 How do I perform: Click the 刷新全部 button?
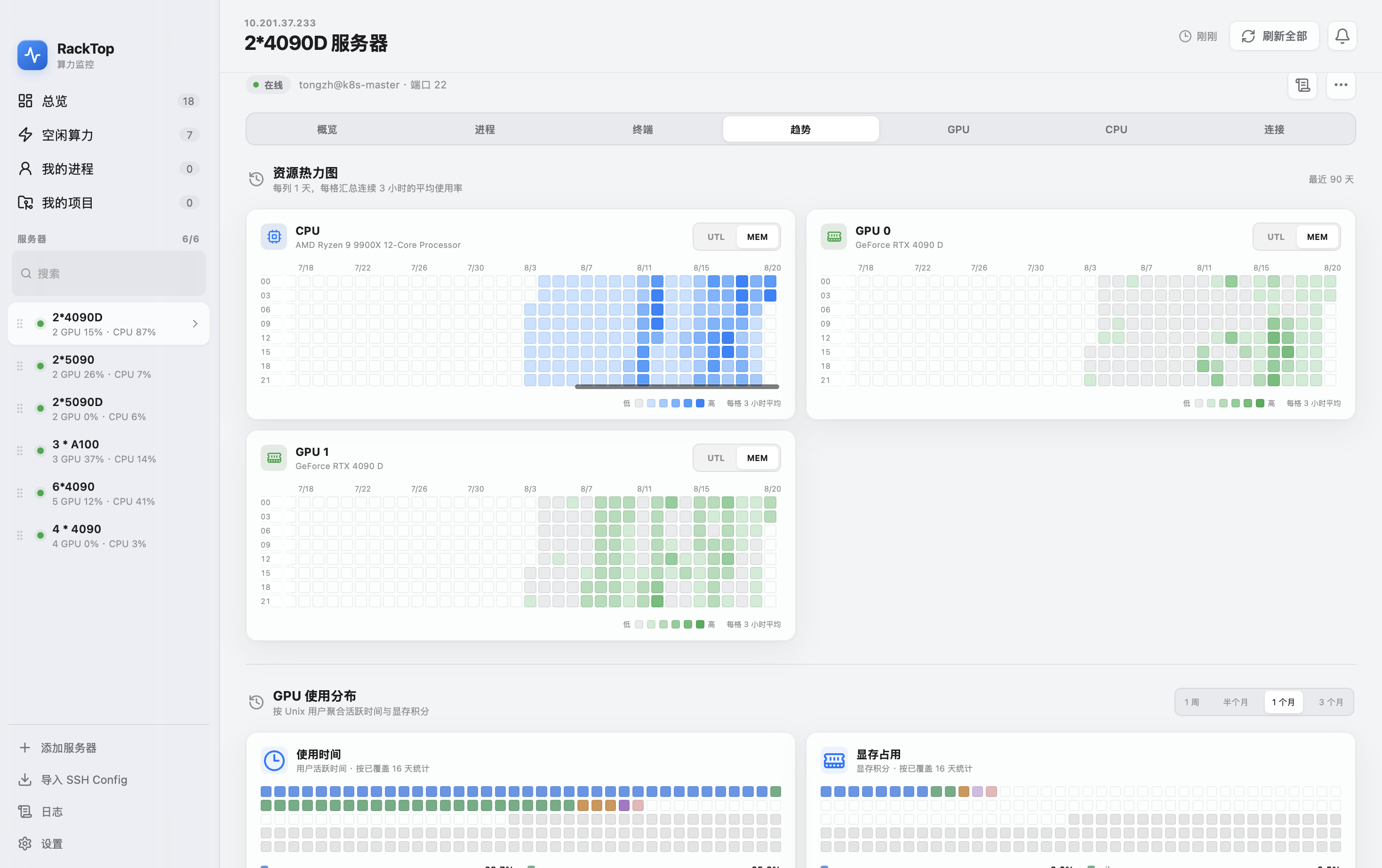click(x=1274, y=36)
